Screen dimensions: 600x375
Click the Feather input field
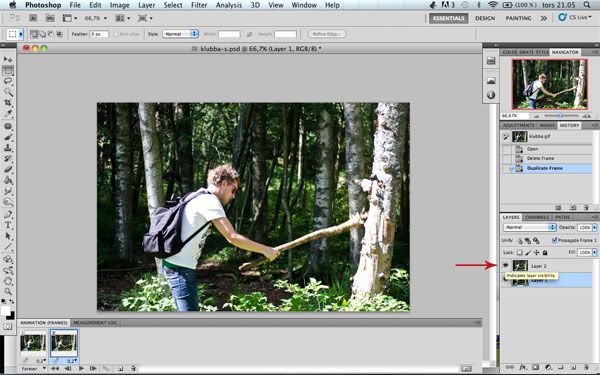99,34
